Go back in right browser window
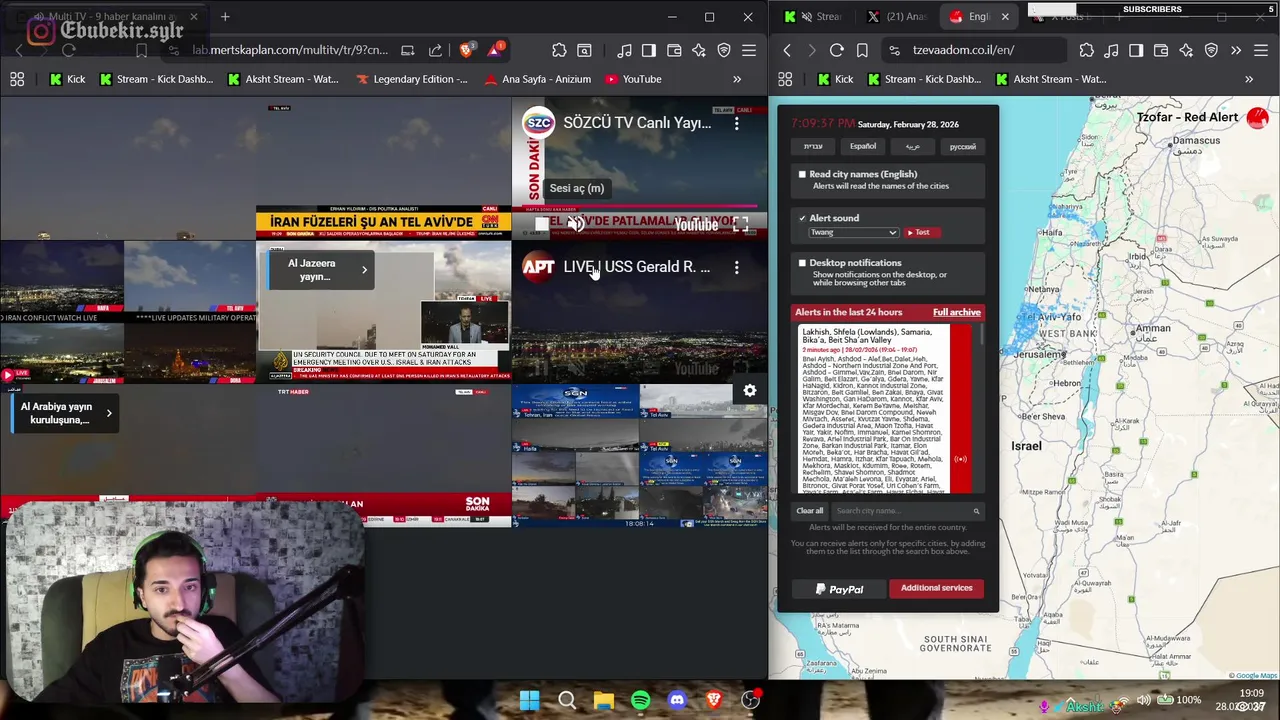 (787, 50)
